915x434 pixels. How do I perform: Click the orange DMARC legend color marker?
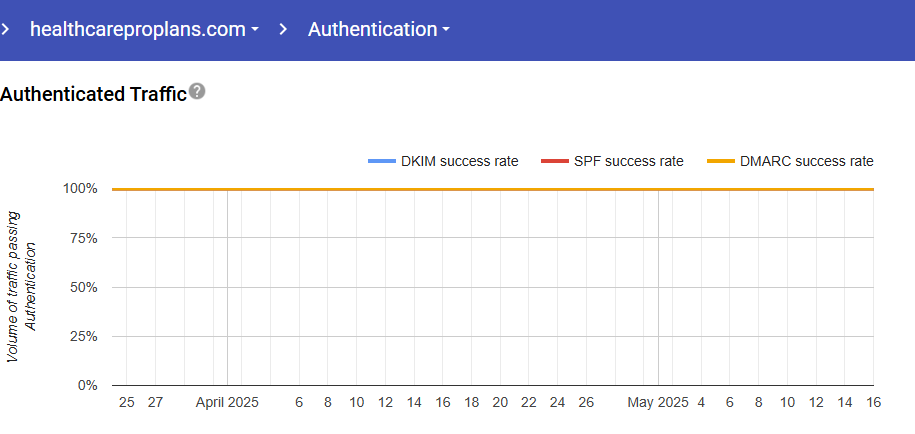(x=720, y=161)
